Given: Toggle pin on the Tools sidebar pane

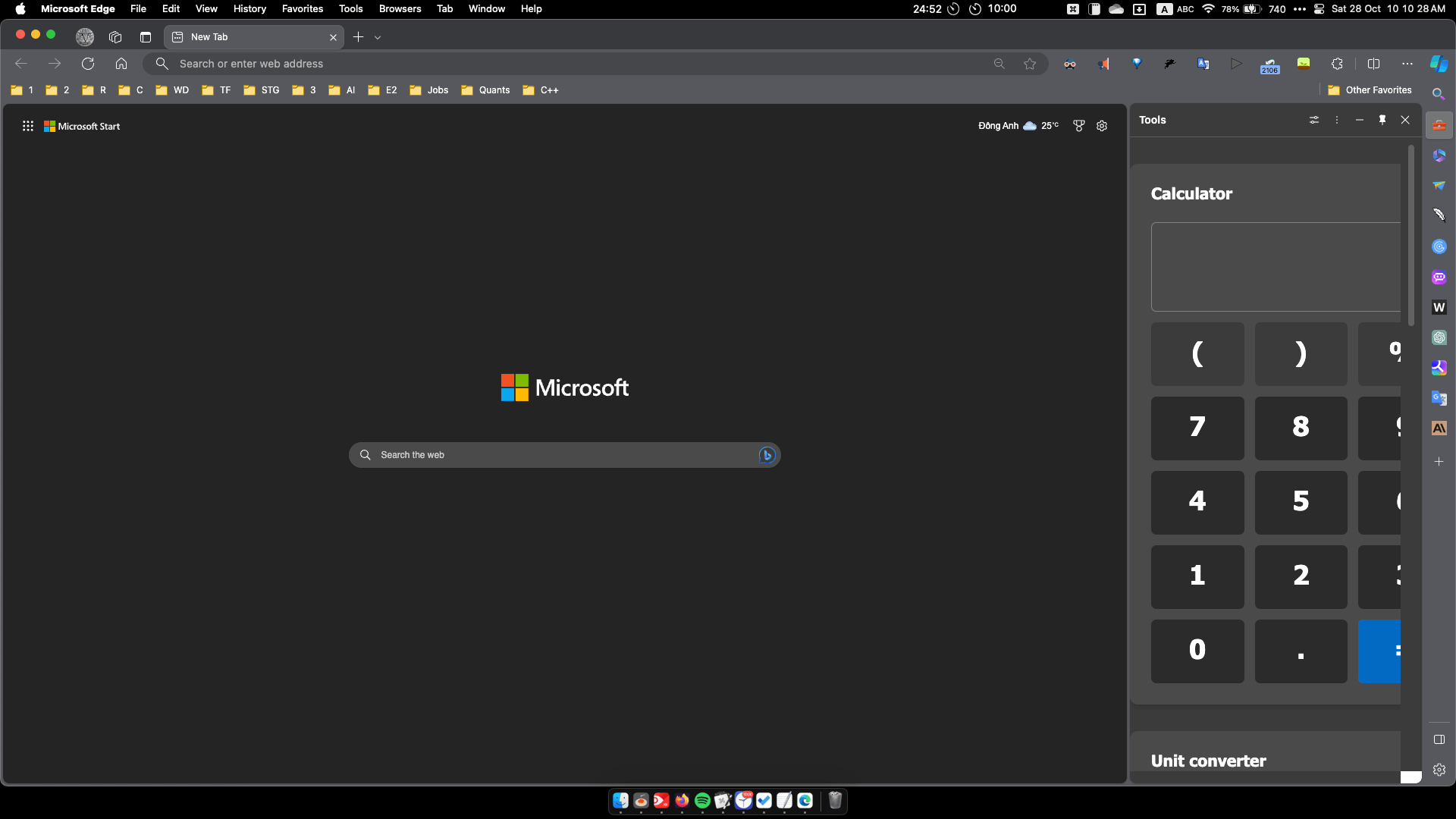Looking at the screenshot, I should (x=1382, y=120).
